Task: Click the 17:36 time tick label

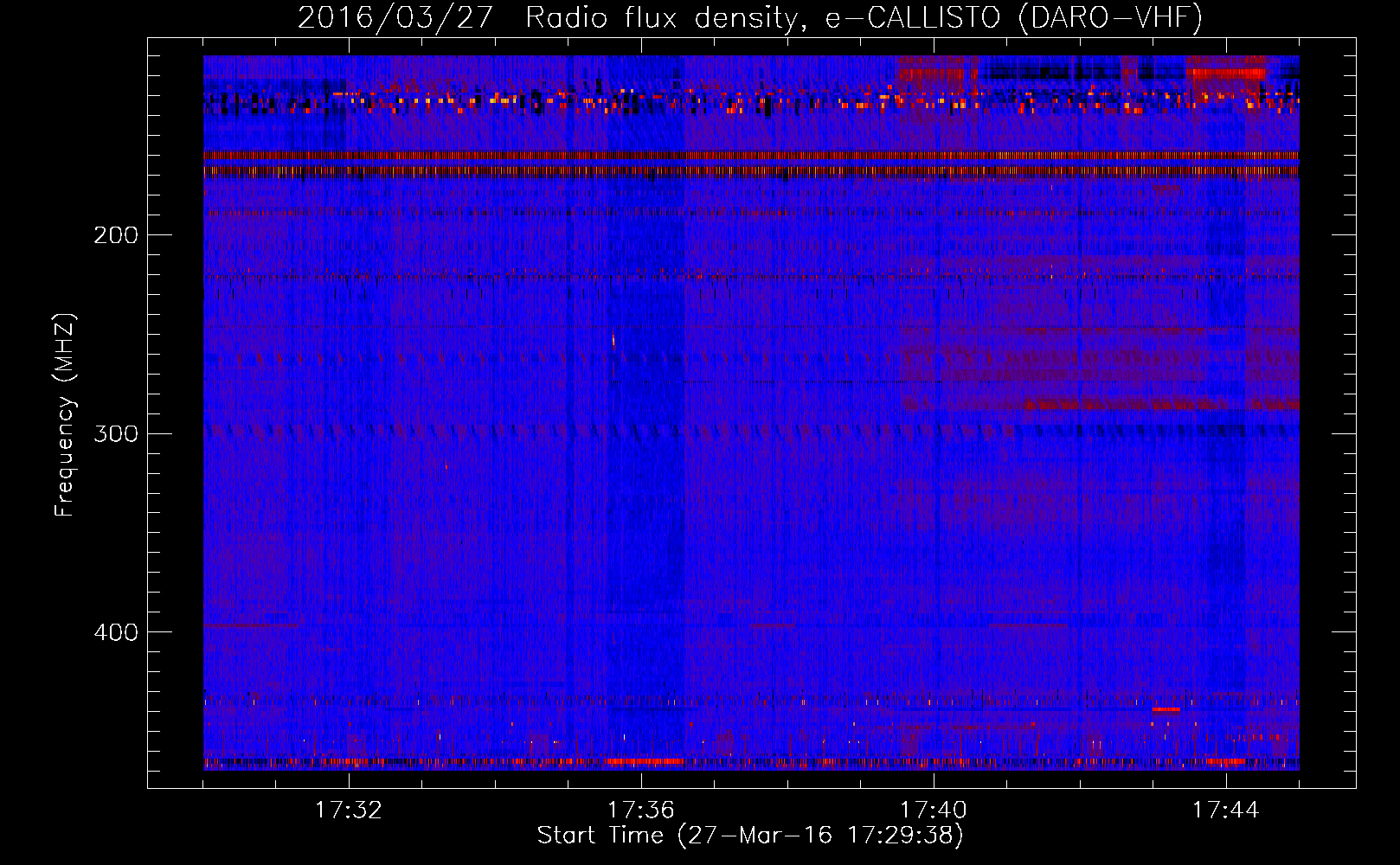Action: pyautogui.click(x=640, y=811)
